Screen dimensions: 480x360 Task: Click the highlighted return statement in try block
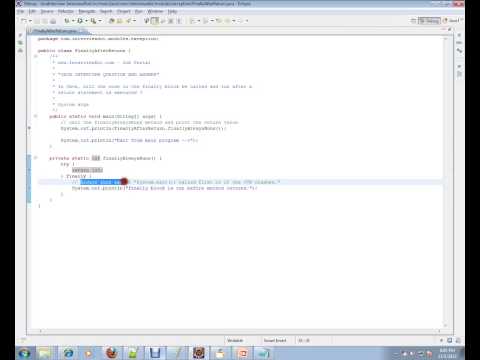87,170
